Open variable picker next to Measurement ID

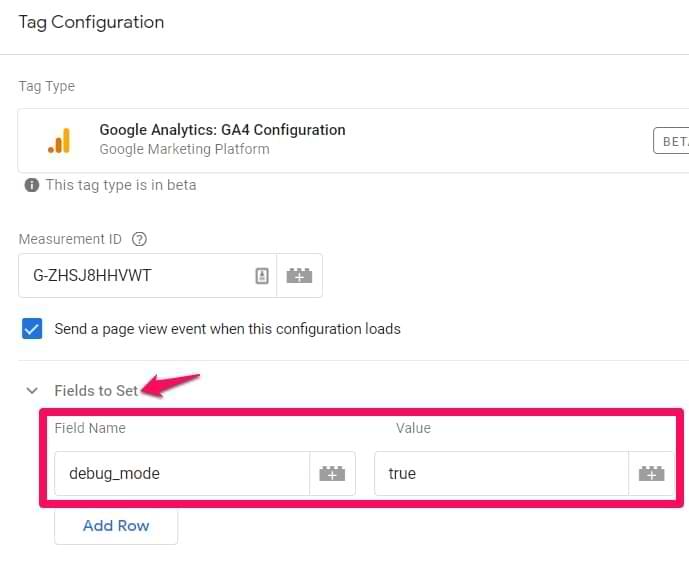(299, 276)
